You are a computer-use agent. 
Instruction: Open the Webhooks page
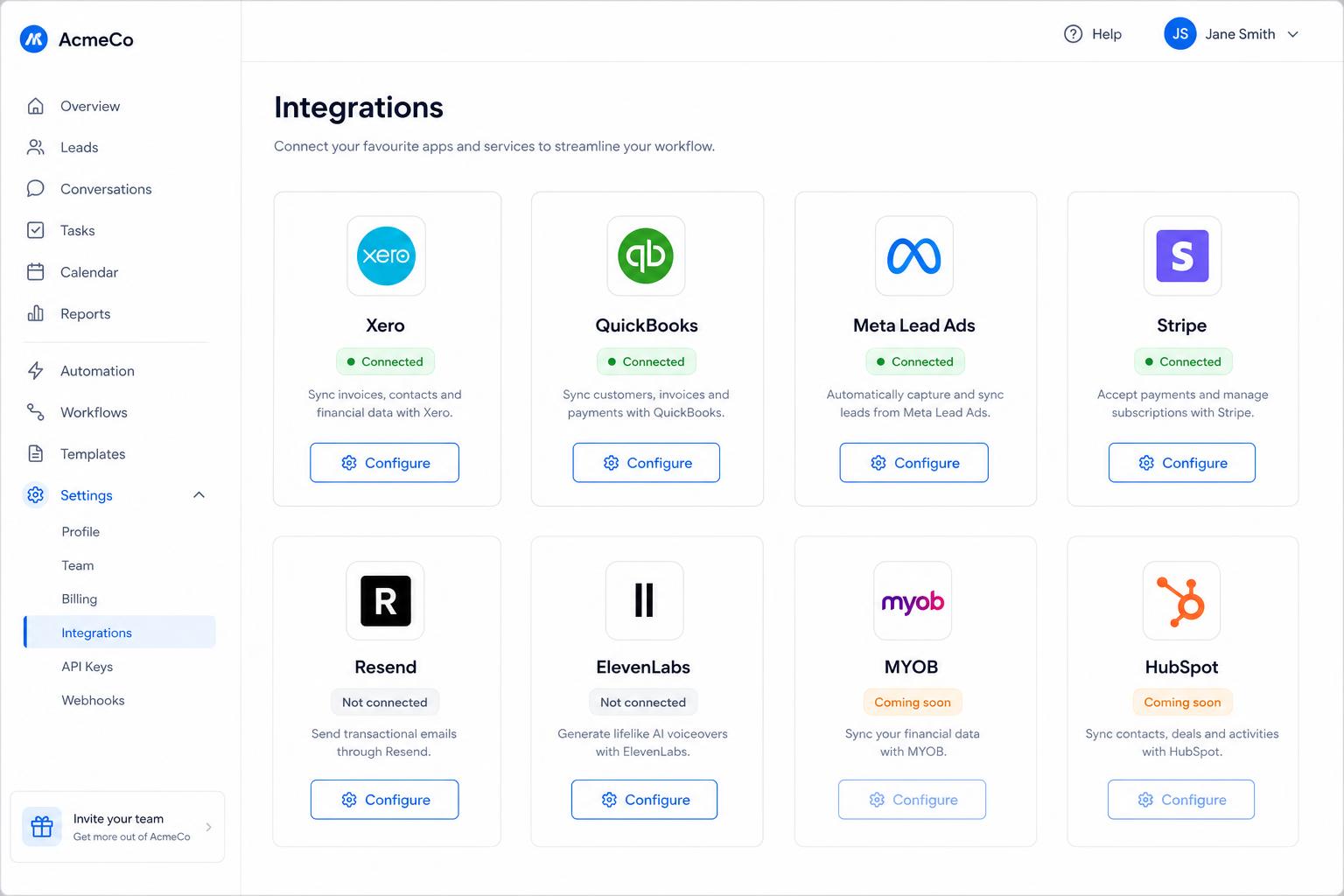(93, 700)
